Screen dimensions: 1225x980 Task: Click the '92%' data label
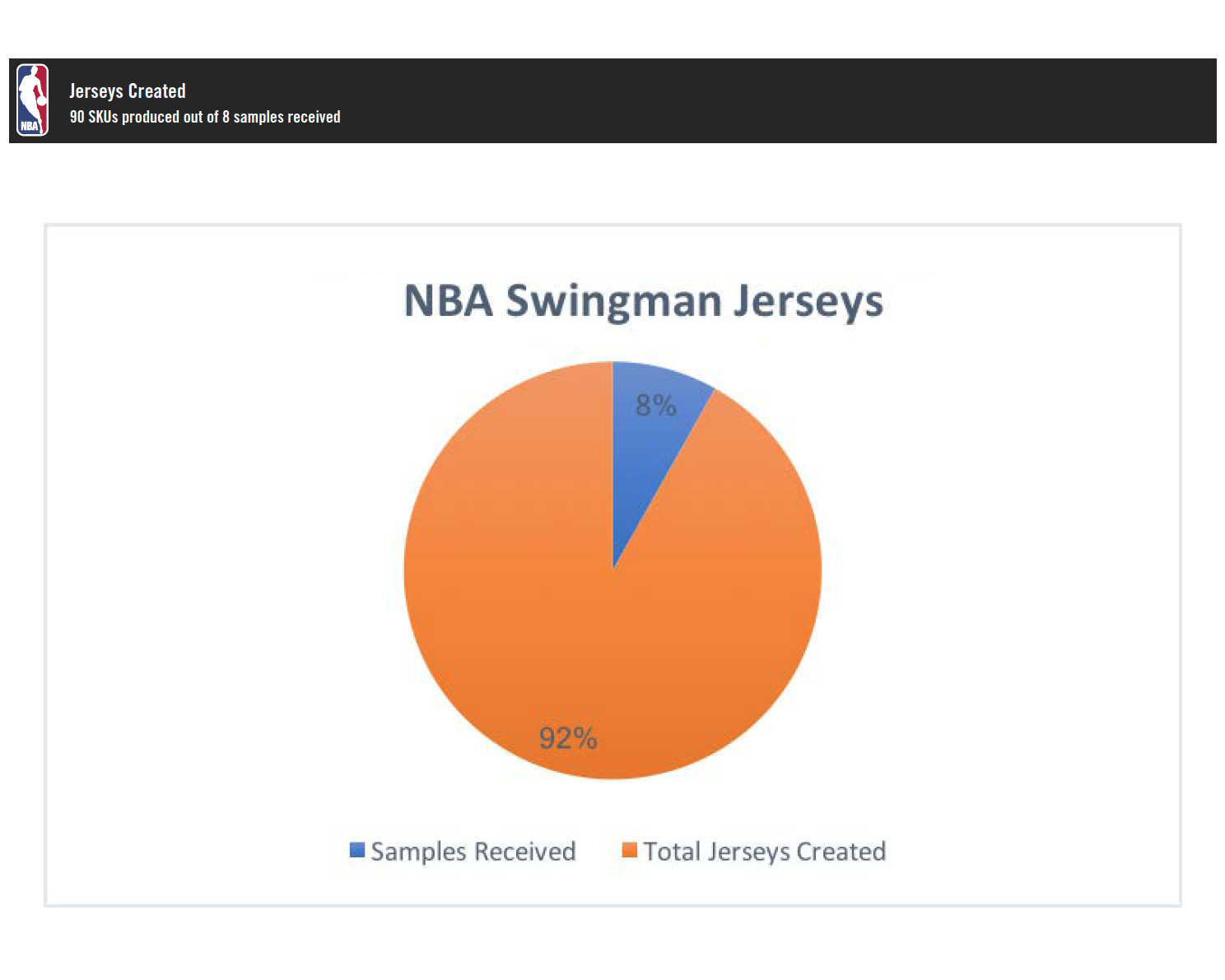[x=568, y=738]
